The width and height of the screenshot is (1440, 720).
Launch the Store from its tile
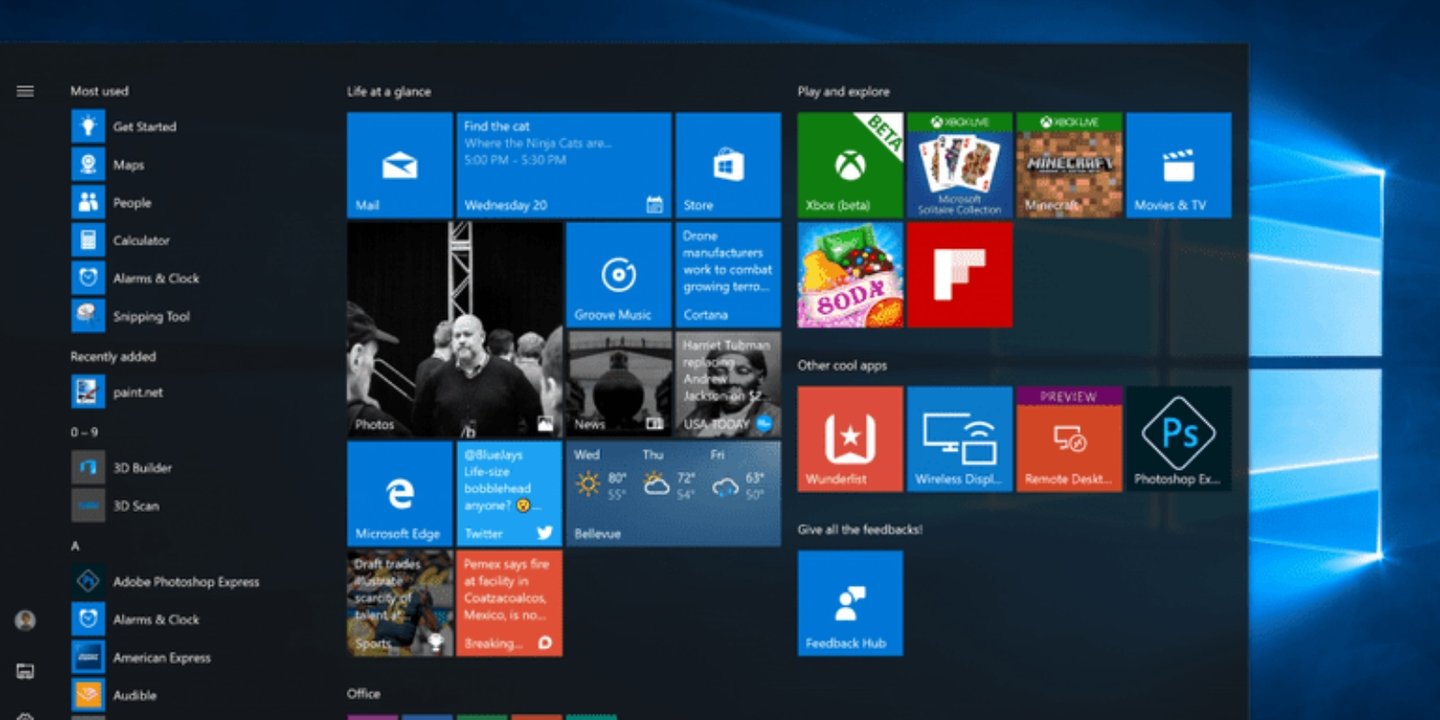(728, 163)
